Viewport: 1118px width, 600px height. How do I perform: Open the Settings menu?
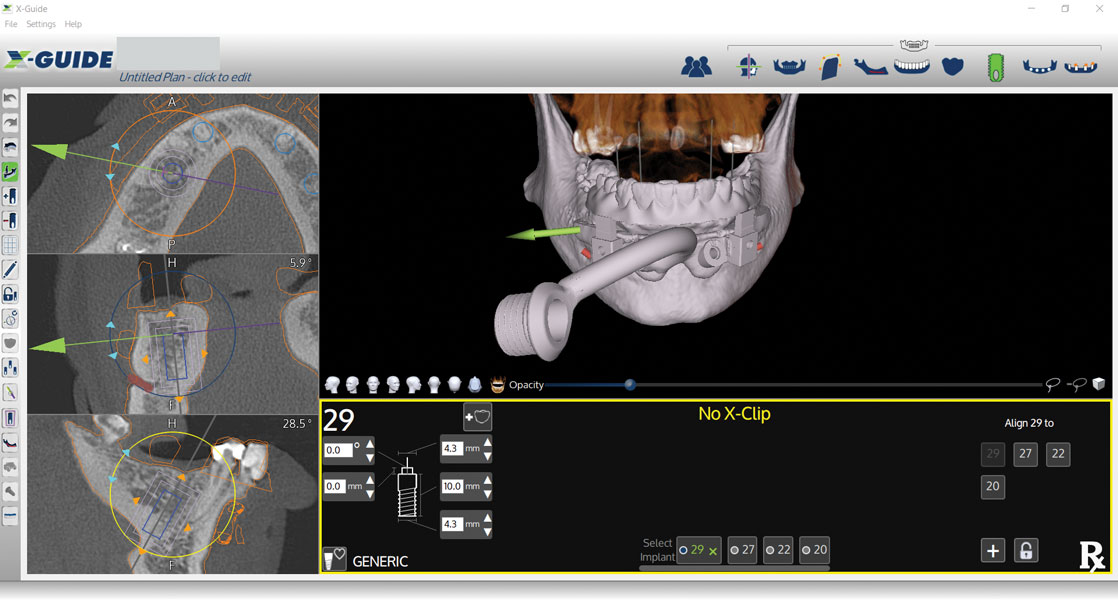pyautogui.click(x=41, y=24)
